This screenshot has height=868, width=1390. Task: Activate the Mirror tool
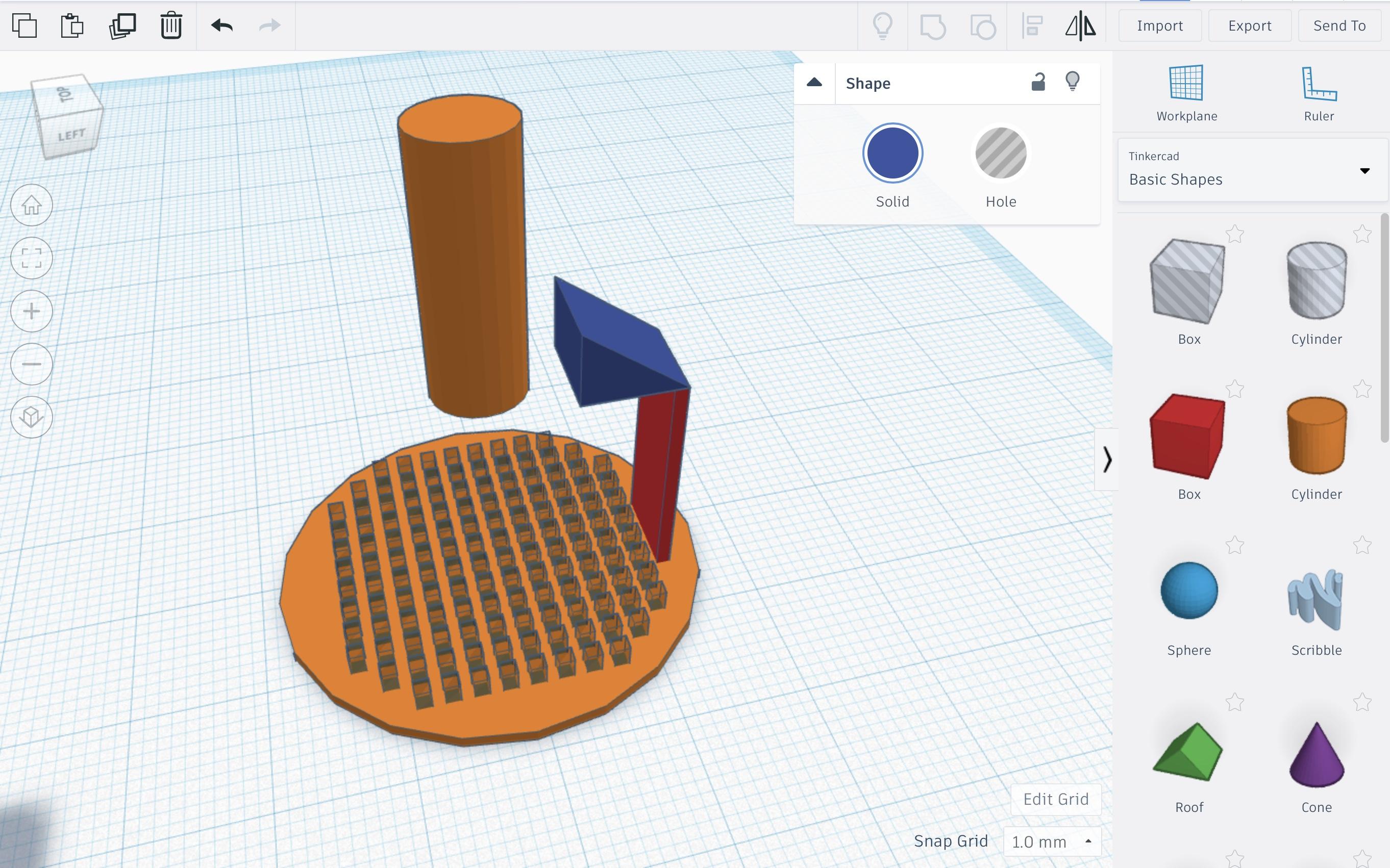(x=1080, y=26)
